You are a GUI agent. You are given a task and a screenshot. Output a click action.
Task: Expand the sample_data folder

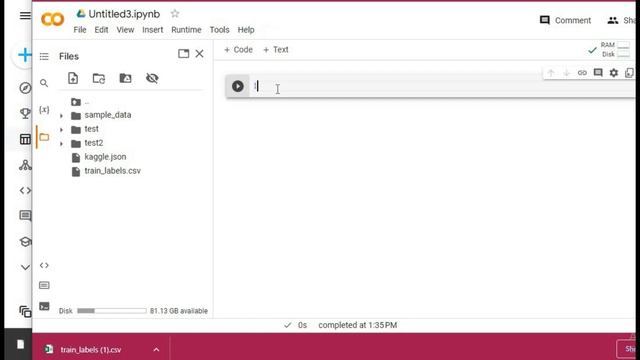(x=61, y=116)
